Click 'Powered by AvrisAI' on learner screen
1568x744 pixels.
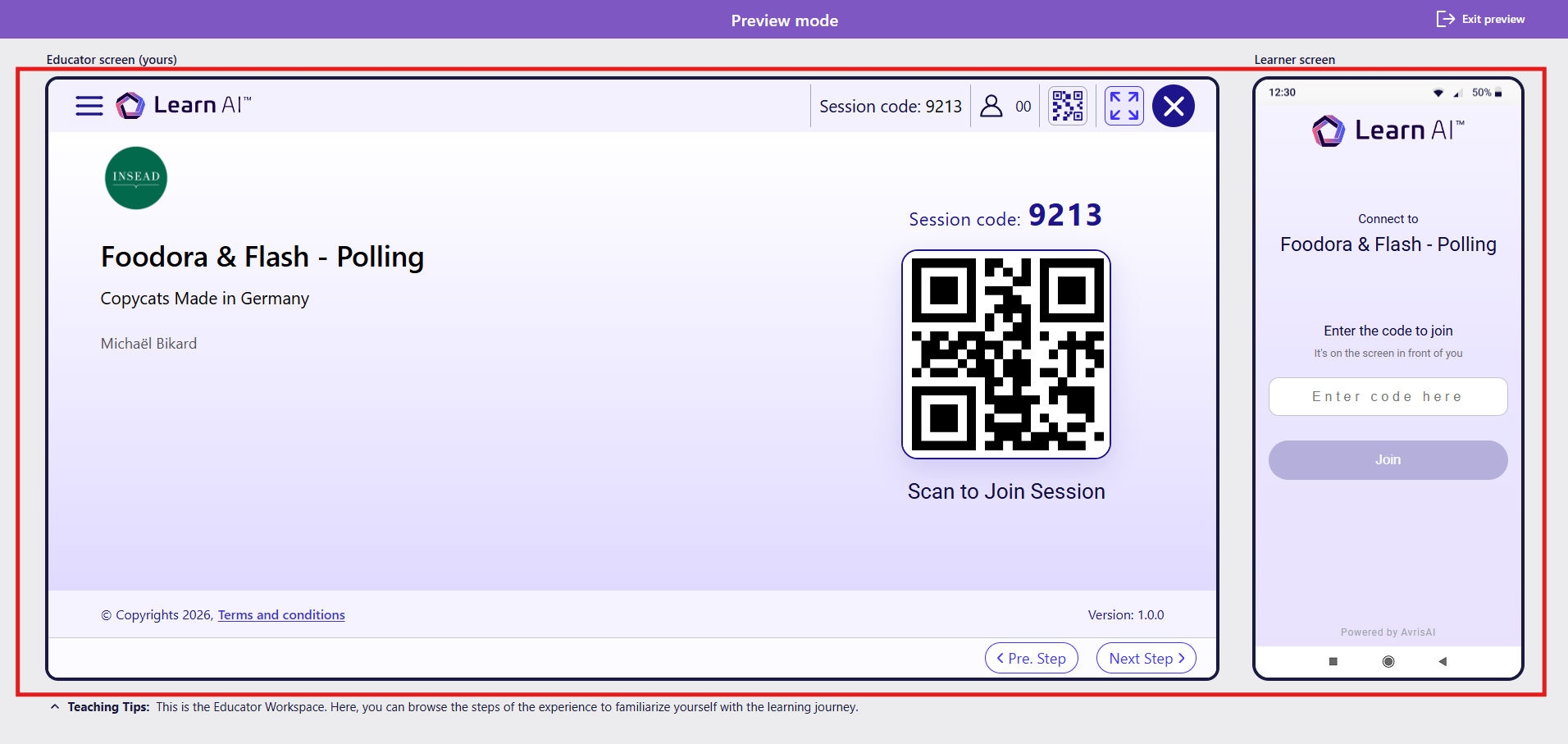1388,632
